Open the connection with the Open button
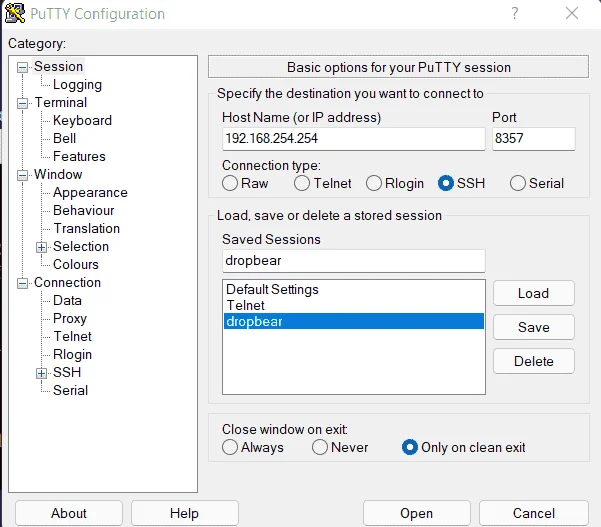This screenshot has width=601, height=527. coord(417,513)
